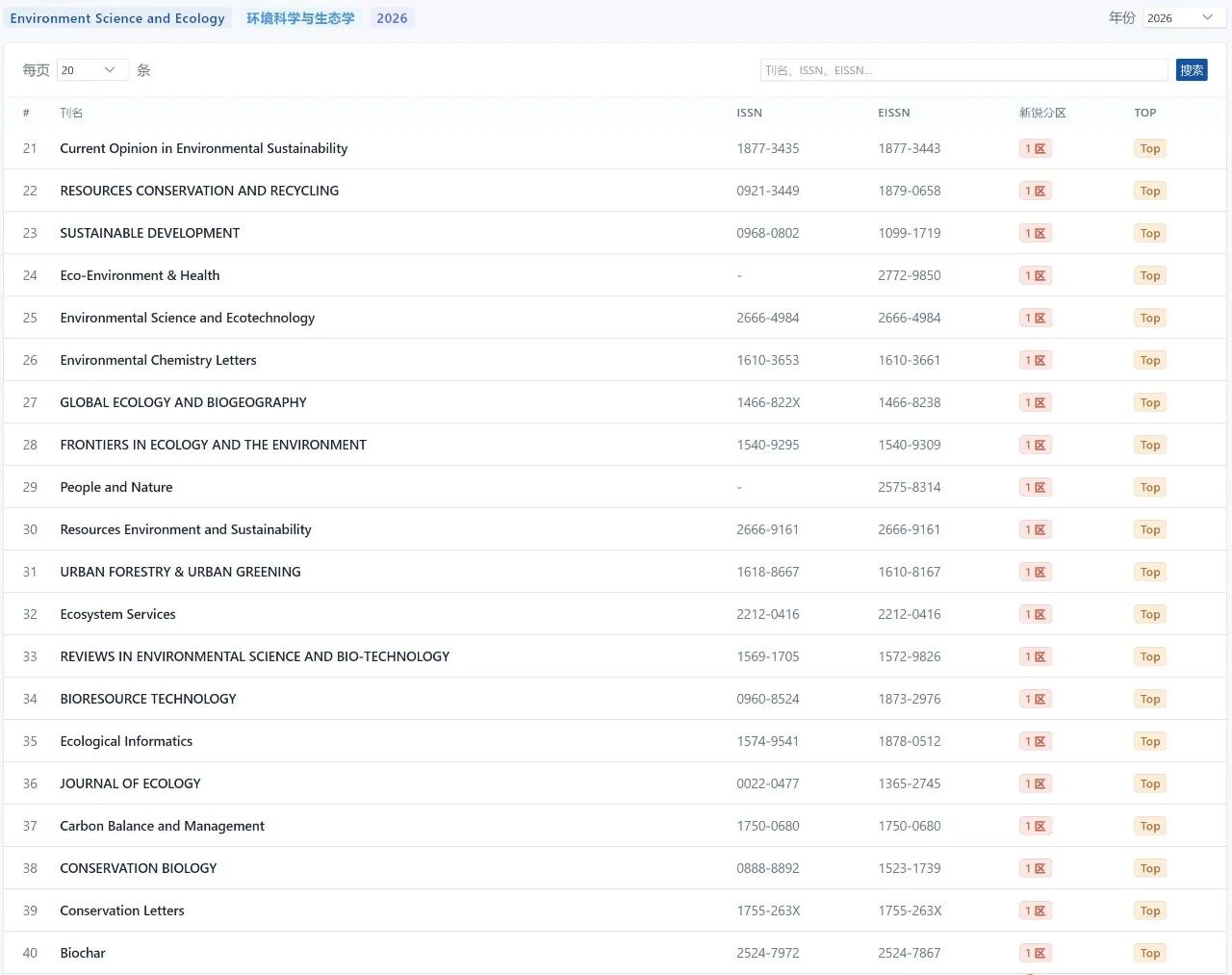Open the Biochar journal row
This screenshot has width=1232, height=975.
pyautogui.click(x=83, y=953)
